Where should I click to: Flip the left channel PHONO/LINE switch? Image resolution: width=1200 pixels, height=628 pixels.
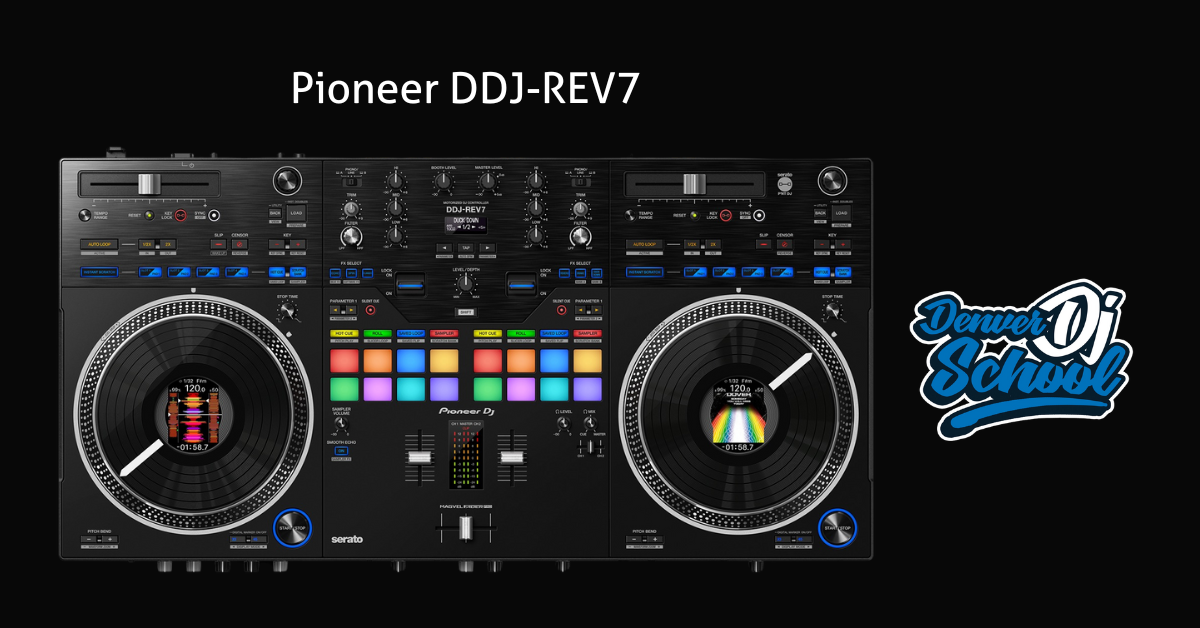352,180
